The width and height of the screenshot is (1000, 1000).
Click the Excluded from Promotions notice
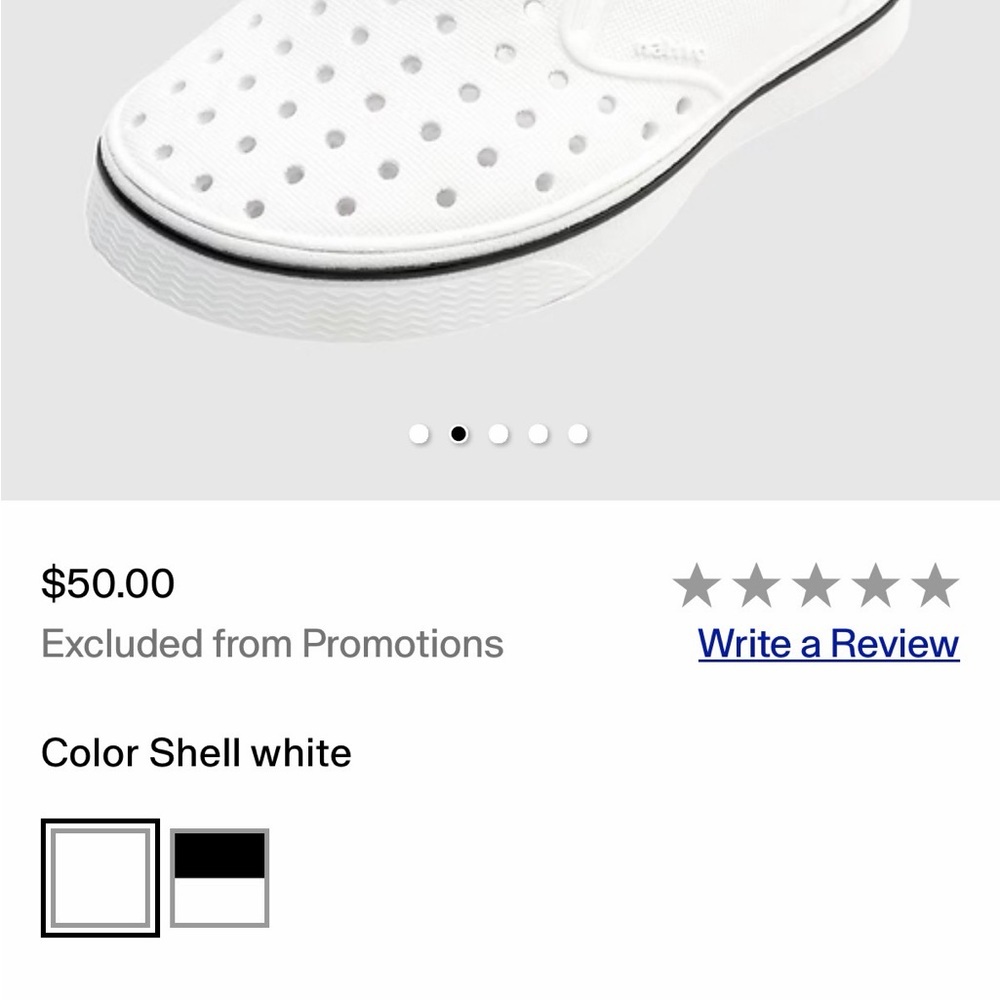click(x=272, y=645)
